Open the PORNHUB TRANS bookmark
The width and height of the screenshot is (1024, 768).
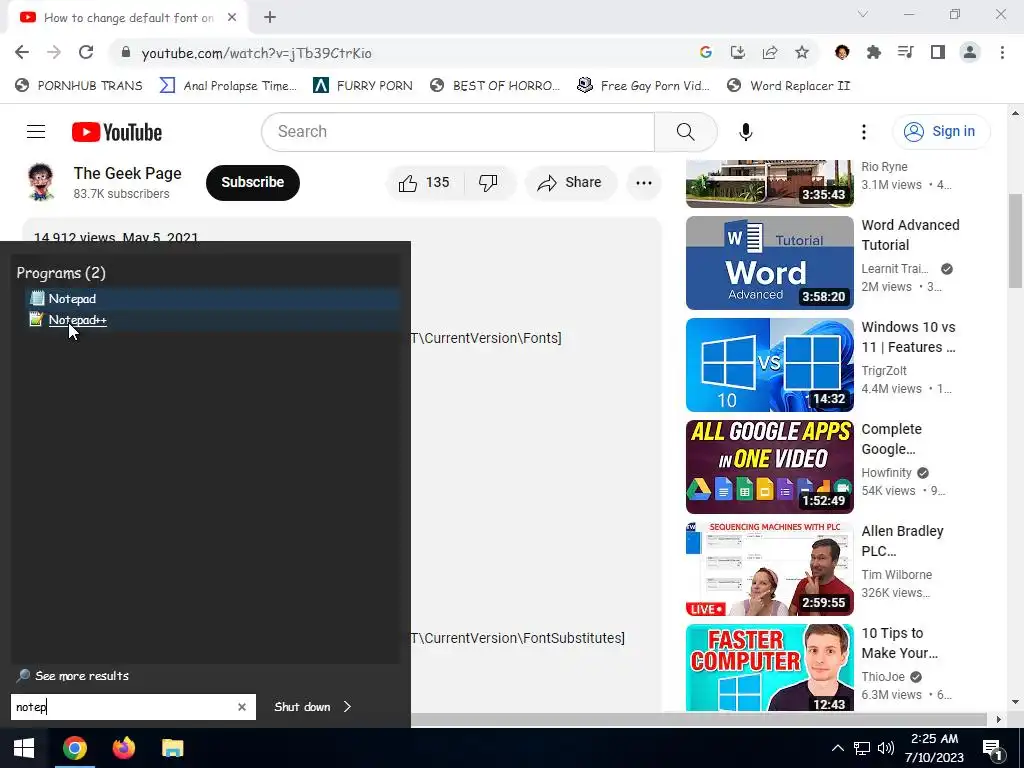pos(79,86)
